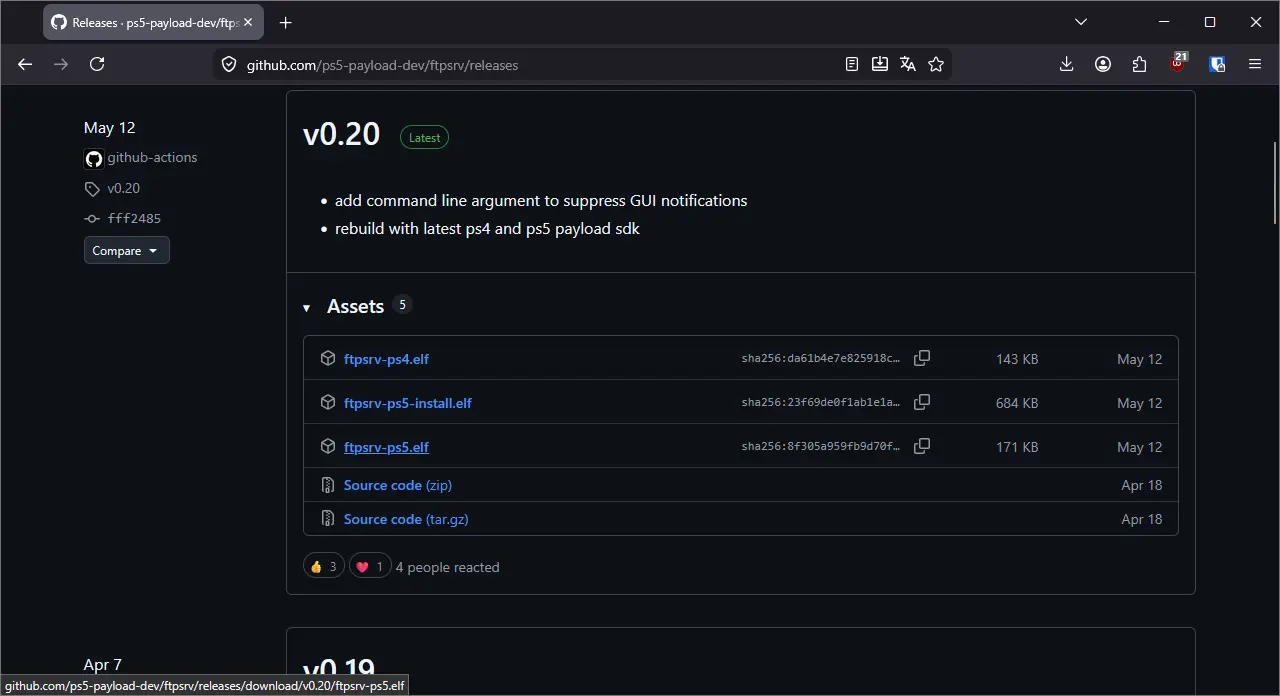Open the browser hamburger menu
This screenshot has width=1280, height=696.
tap(1255, 64)
